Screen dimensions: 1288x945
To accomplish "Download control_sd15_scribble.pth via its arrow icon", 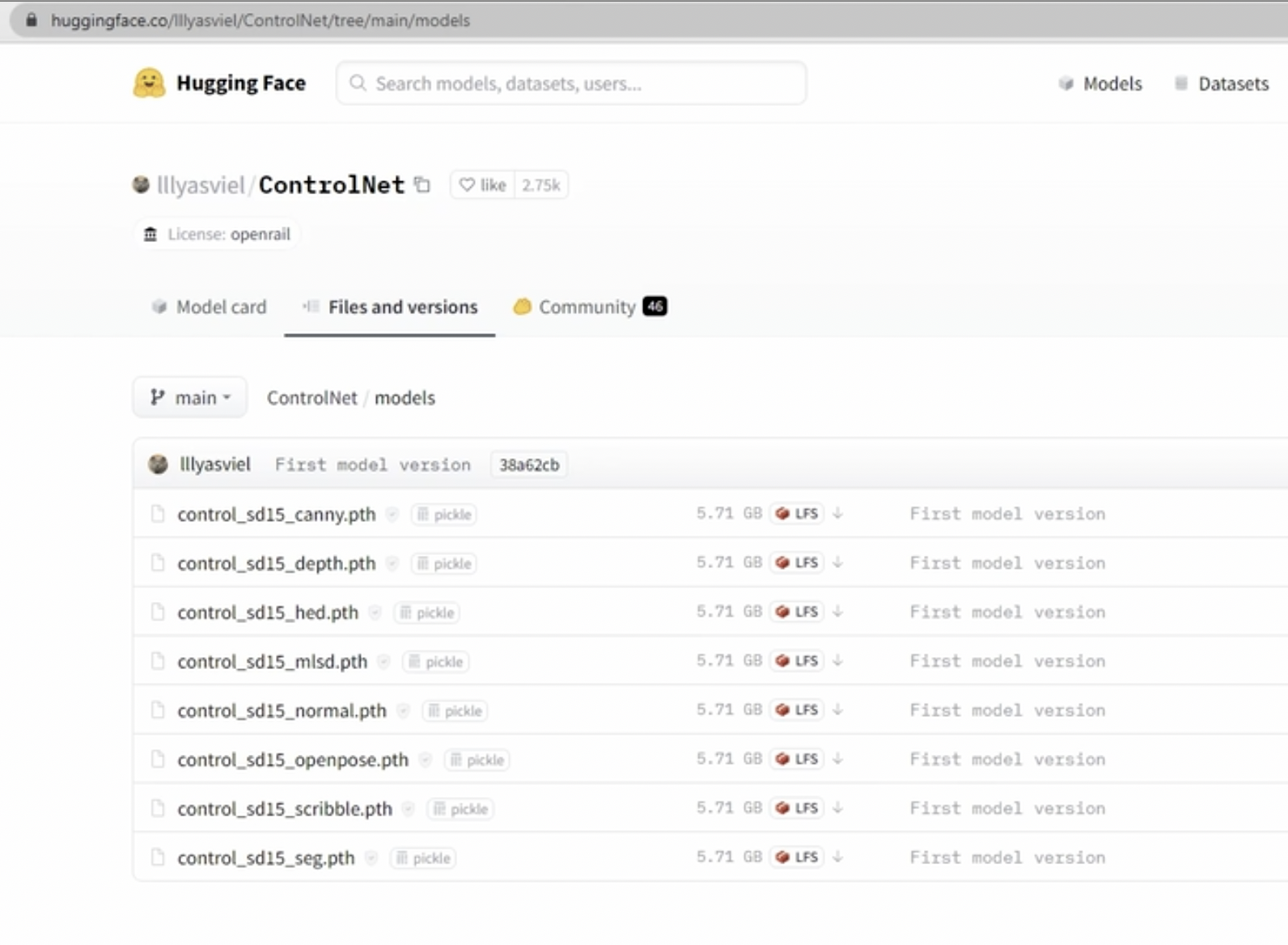I will pyautogui.click(x=838, y=807).
